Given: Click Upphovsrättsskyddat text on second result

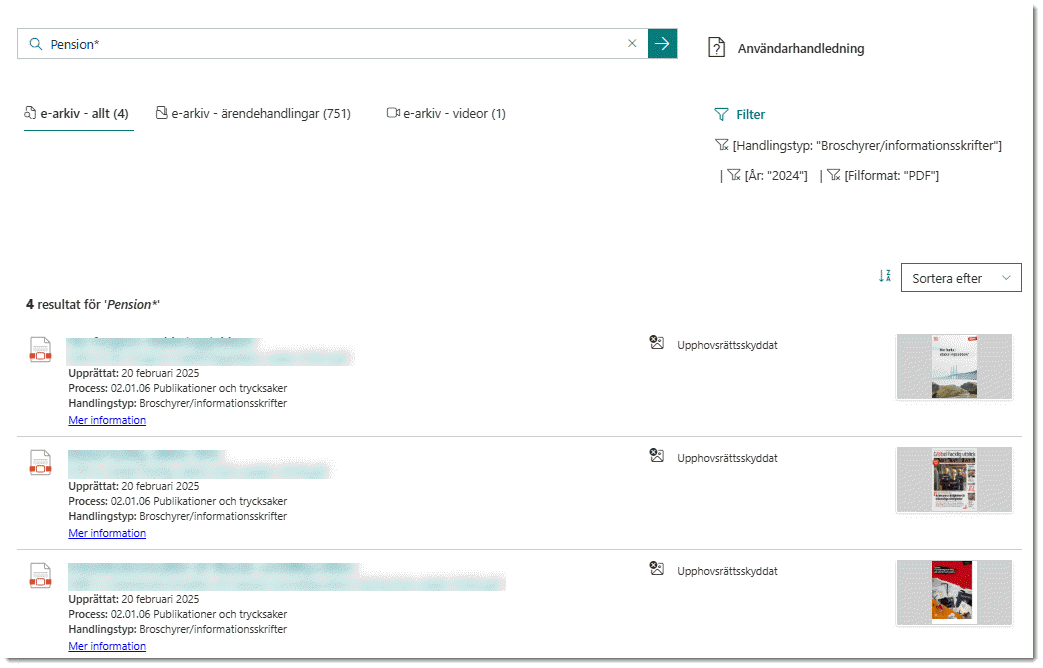Looking at the screenshot, I should (727, 458).
